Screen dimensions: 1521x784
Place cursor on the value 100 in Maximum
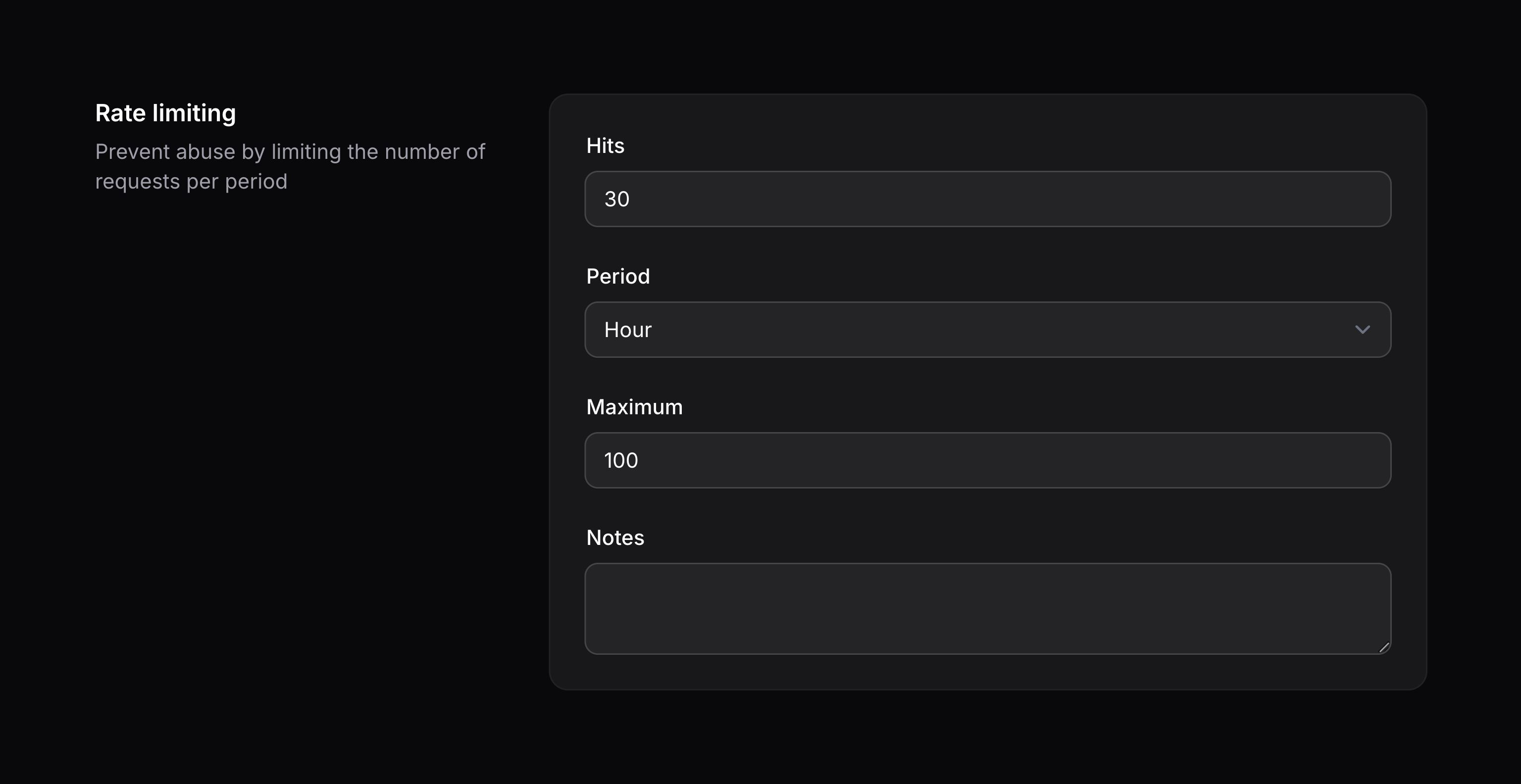point(620,460)
